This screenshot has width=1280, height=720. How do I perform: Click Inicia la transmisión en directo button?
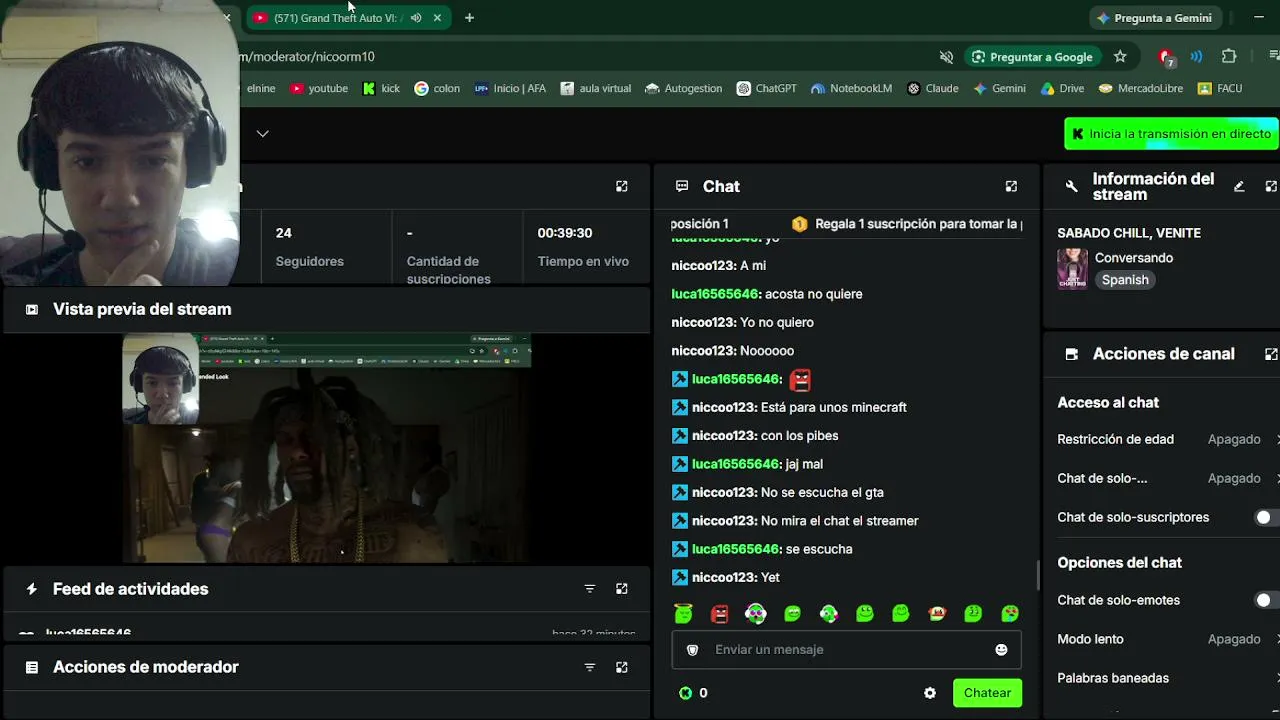coord(1171,134)
